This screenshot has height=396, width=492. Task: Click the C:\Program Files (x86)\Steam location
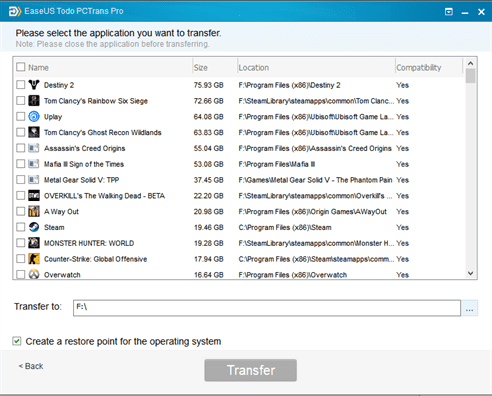pyautogui.click(x=285, y=227)
